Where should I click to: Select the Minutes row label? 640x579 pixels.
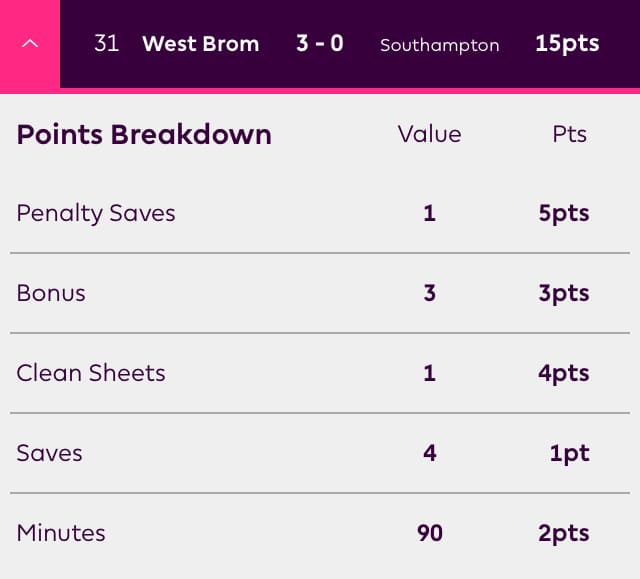(61, 533)
